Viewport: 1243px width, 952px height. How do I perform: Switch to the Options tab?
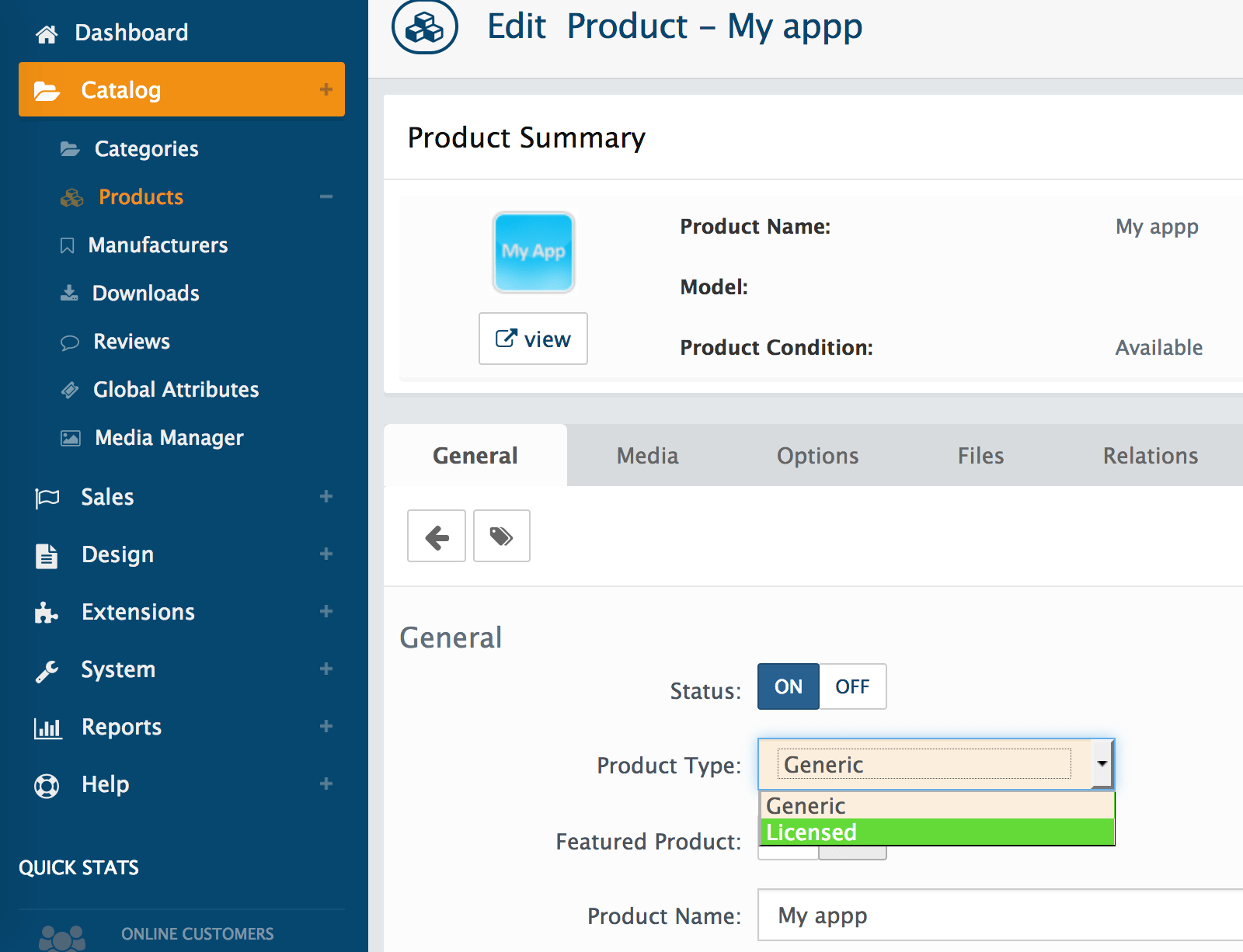pos(817,456)
